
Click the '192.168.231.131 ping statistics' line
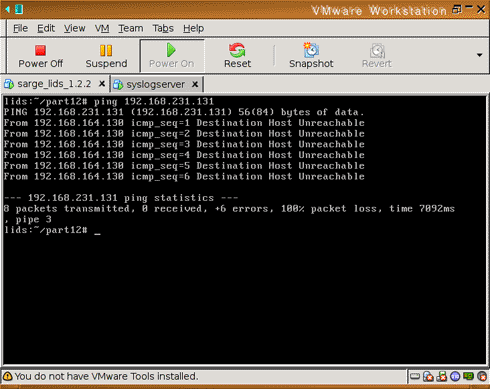pos(121,198)
